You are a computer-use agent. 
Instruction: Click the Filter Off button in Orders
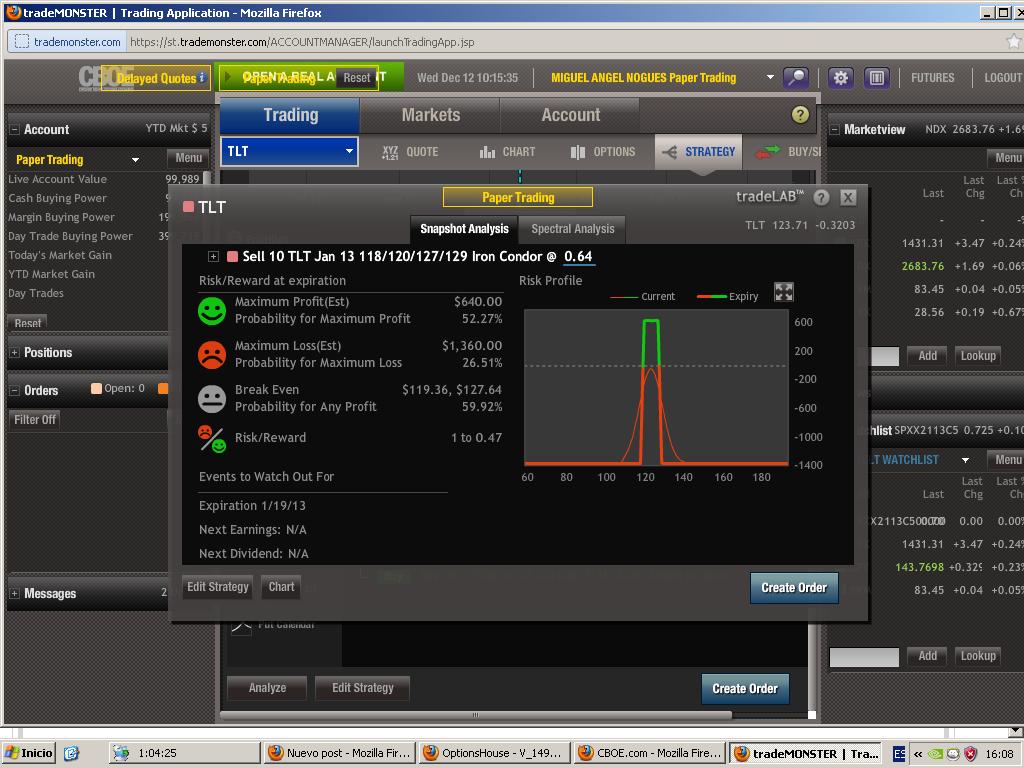[35, 419]
